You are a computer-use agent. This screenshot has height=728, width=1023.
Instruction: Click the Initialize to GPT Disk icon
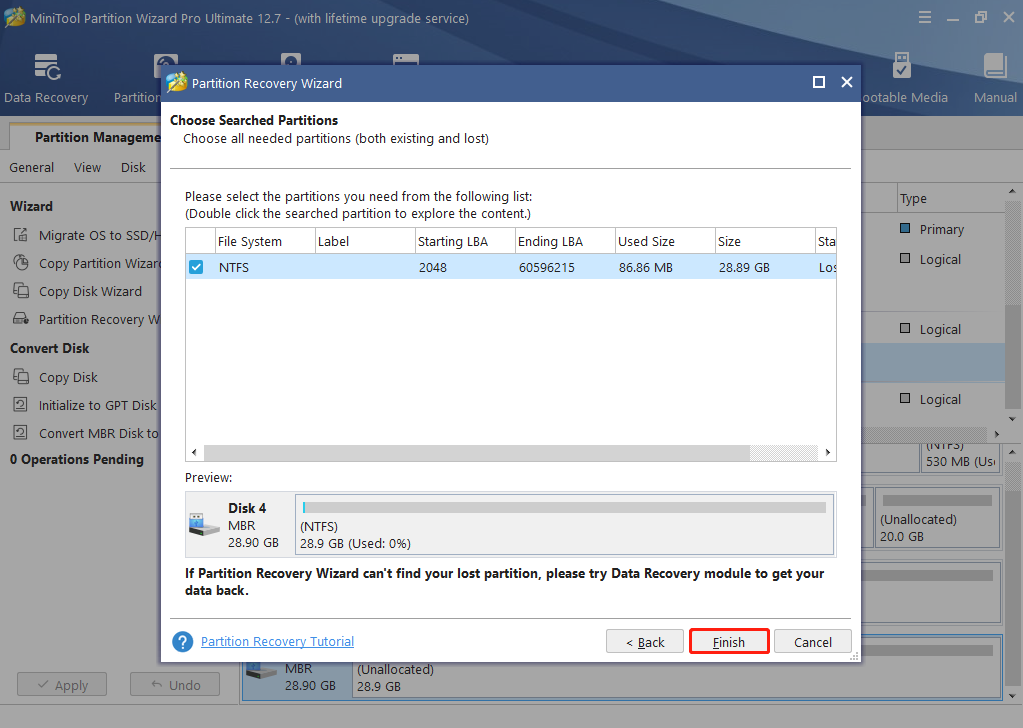[21, 405]
